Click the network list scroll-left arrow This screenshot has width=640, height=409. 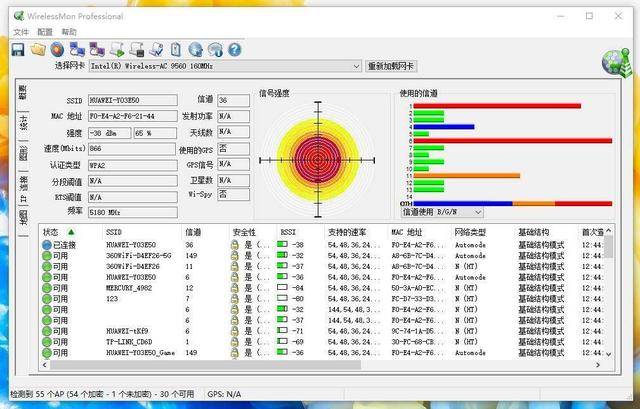tap(44, 365)
